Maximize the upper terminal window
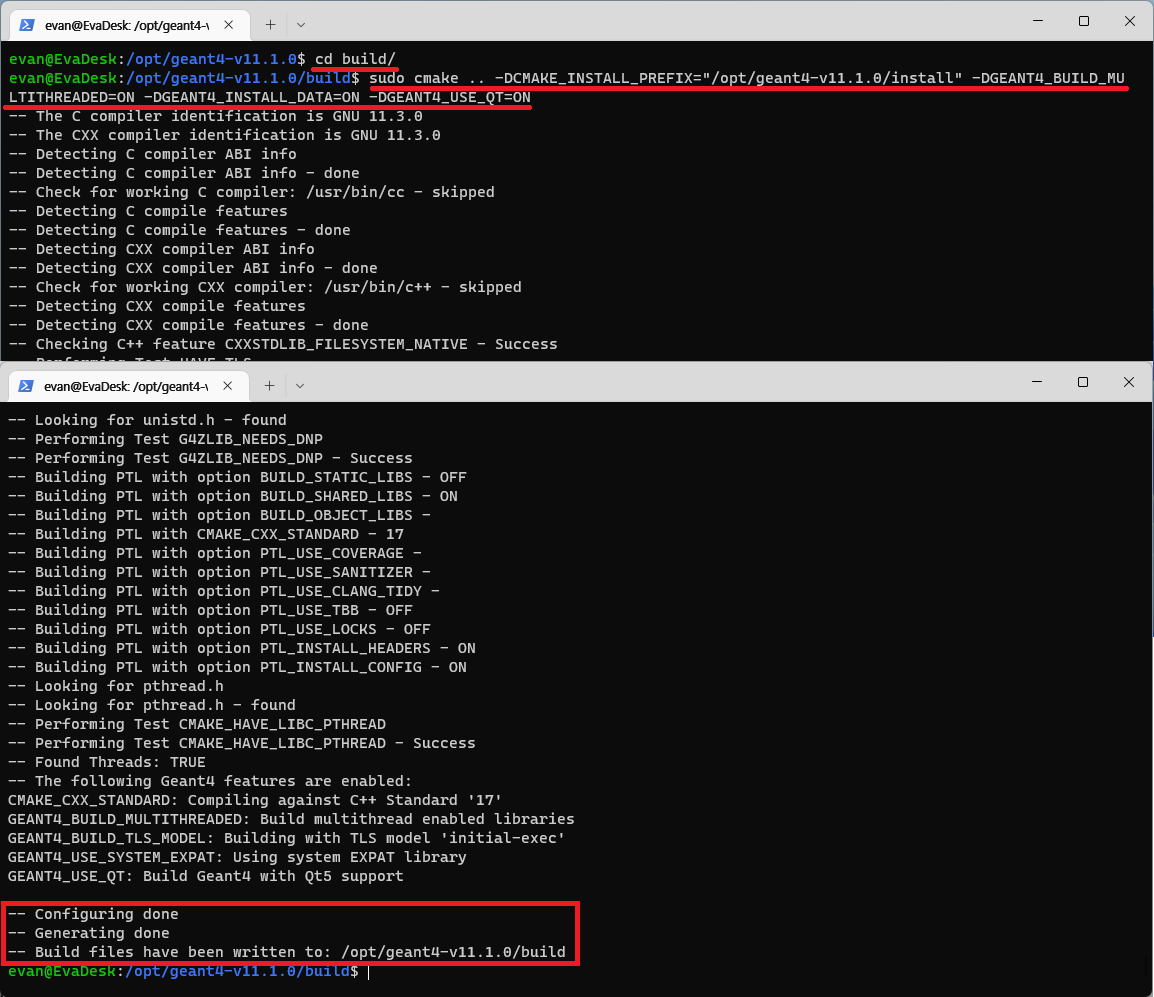Screen dimensions: 1154x997 (x=1083, y=21)
